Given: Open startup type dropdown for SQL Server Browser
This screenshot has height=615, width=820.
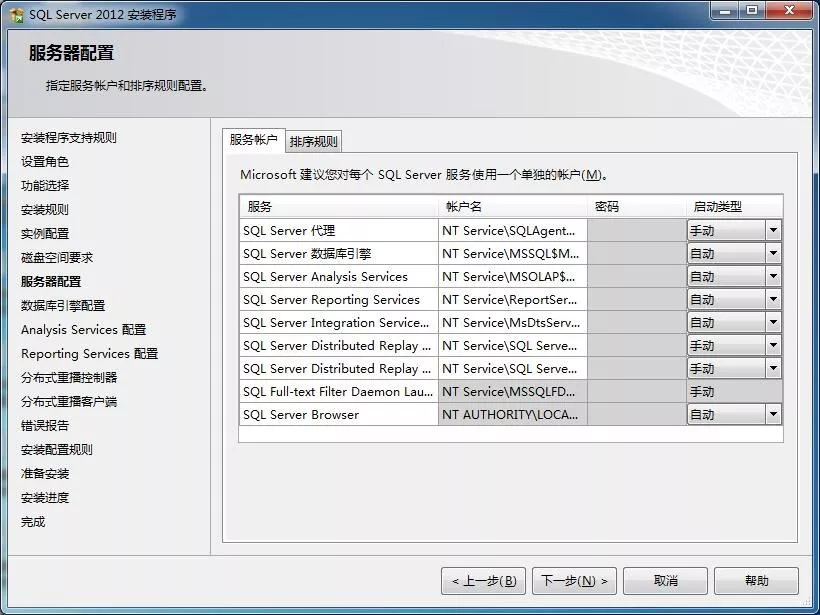Looking at the screenshot, I should (773, 415).
